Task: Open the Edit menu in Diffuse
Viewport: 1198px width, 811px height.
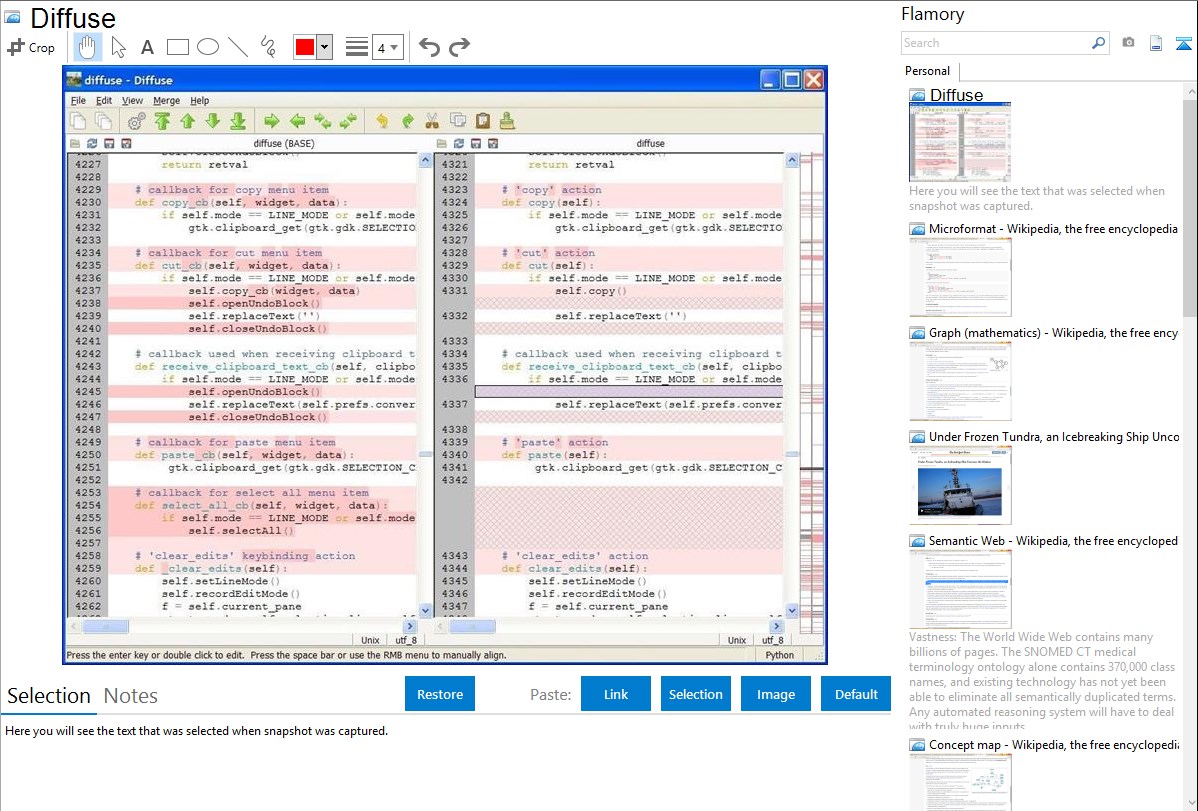Action: (x=104, y=100)
